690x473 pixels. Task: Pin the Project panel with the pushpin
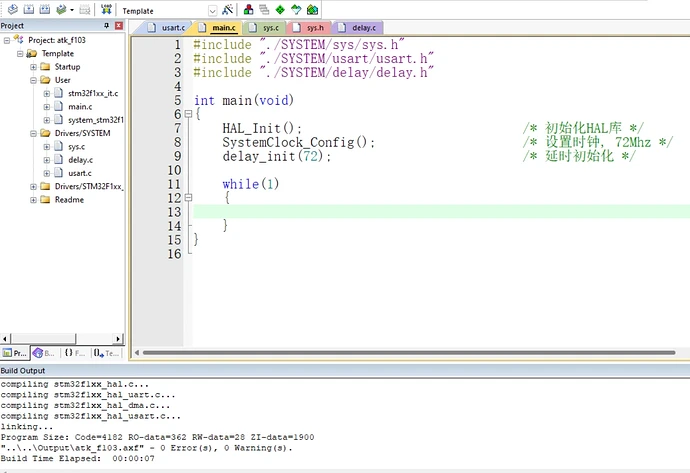coord(107,25)
